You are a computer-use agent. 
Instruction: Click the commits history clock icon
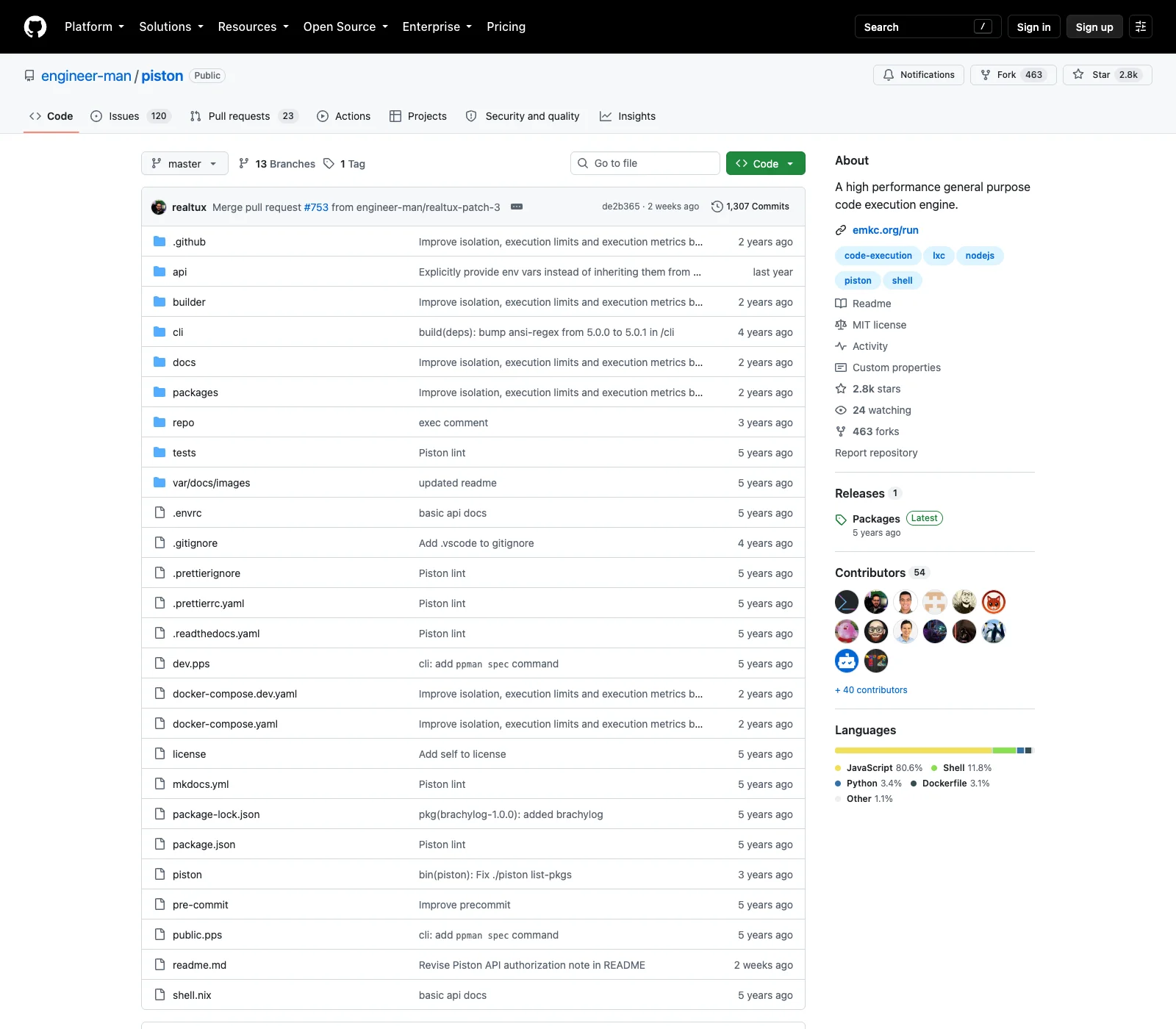[717, 207]
